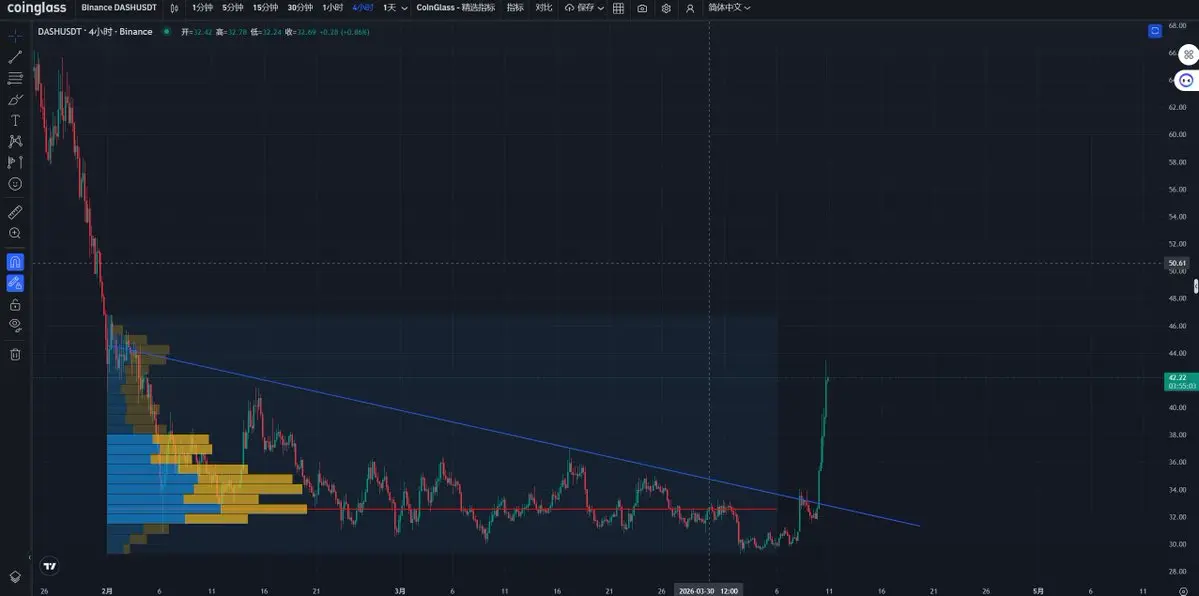
Task: Open the Binance DASHUSDT symbol search
Action: (119, 8)
